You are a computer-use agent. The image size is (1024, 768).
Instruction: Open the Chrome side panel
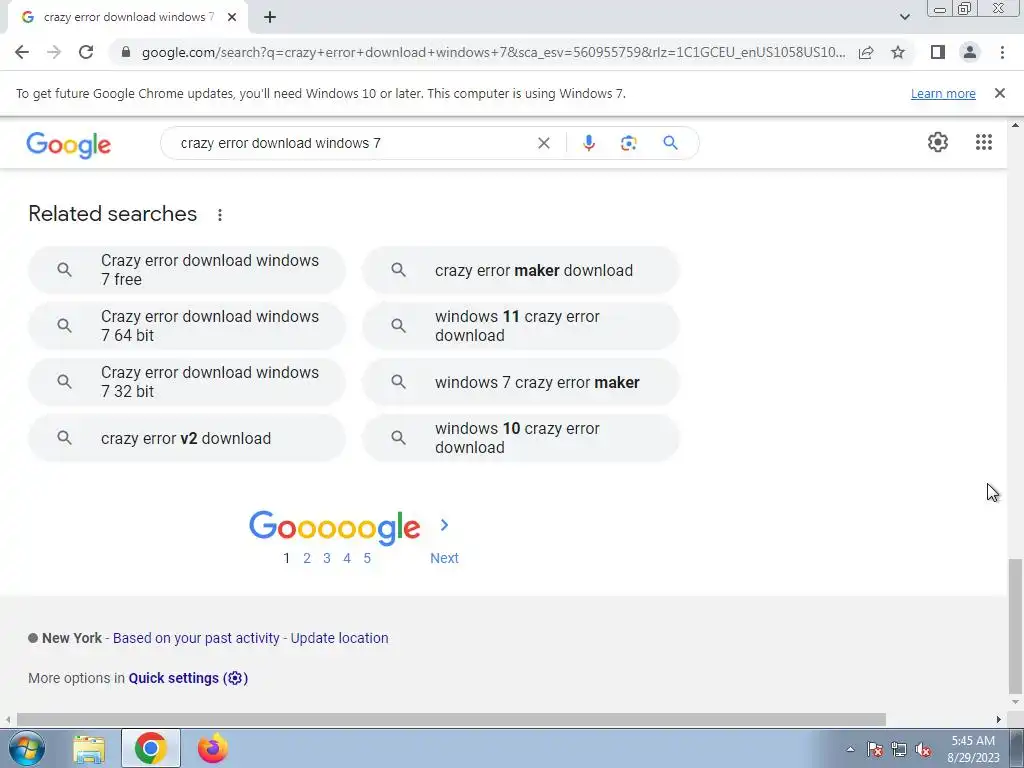point(938,52)
